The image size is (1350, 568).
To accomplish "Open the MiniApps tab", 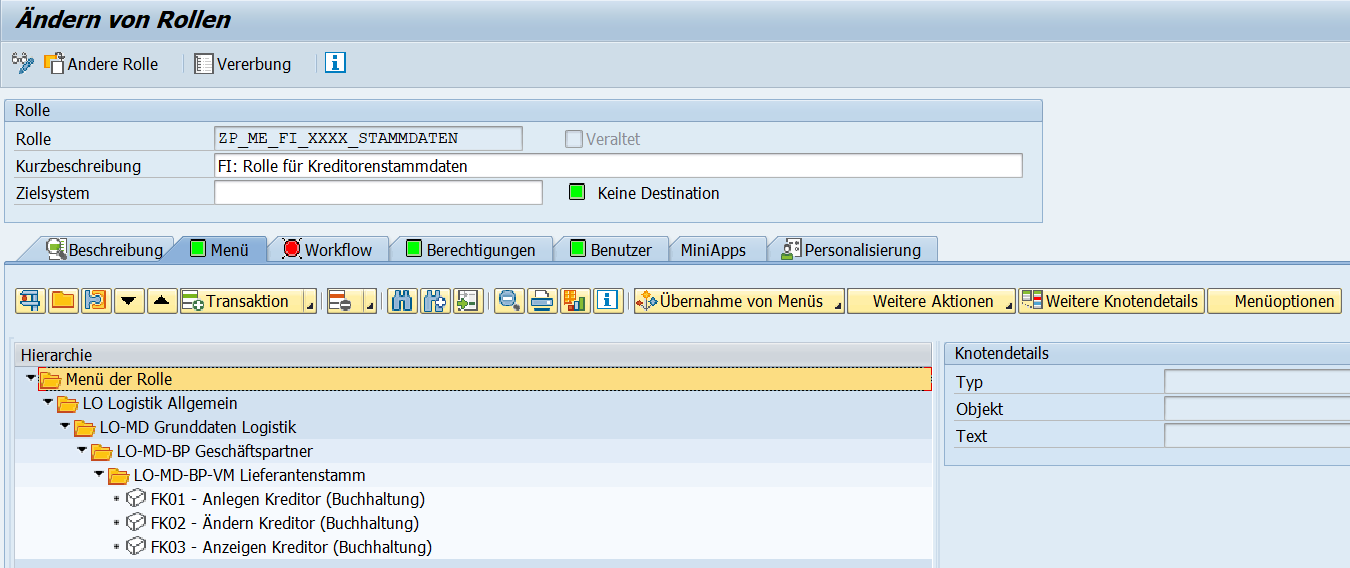I will pos(714,250).
